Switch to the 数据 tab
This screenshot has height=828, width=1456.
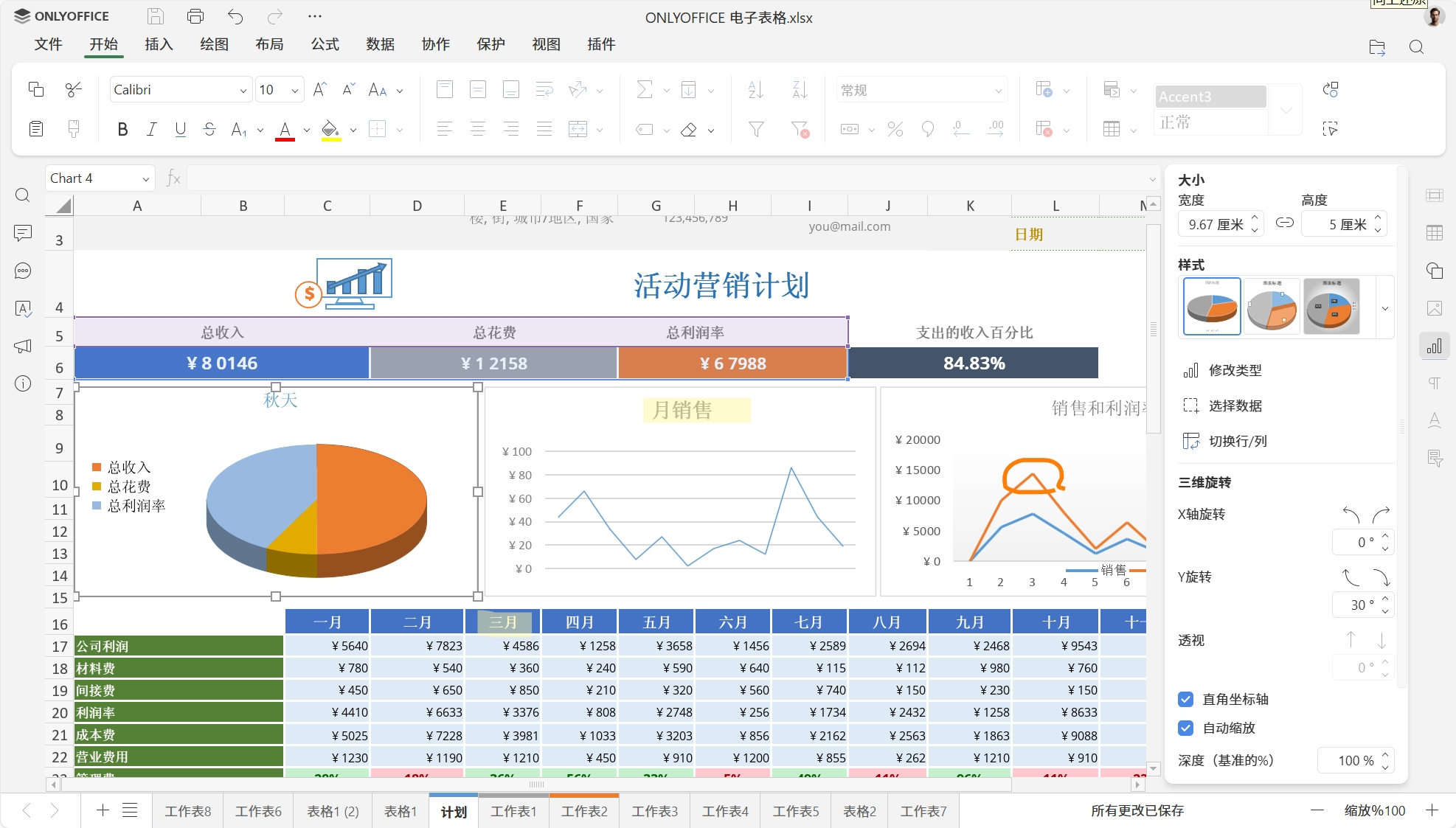click(x=380, y=44)
